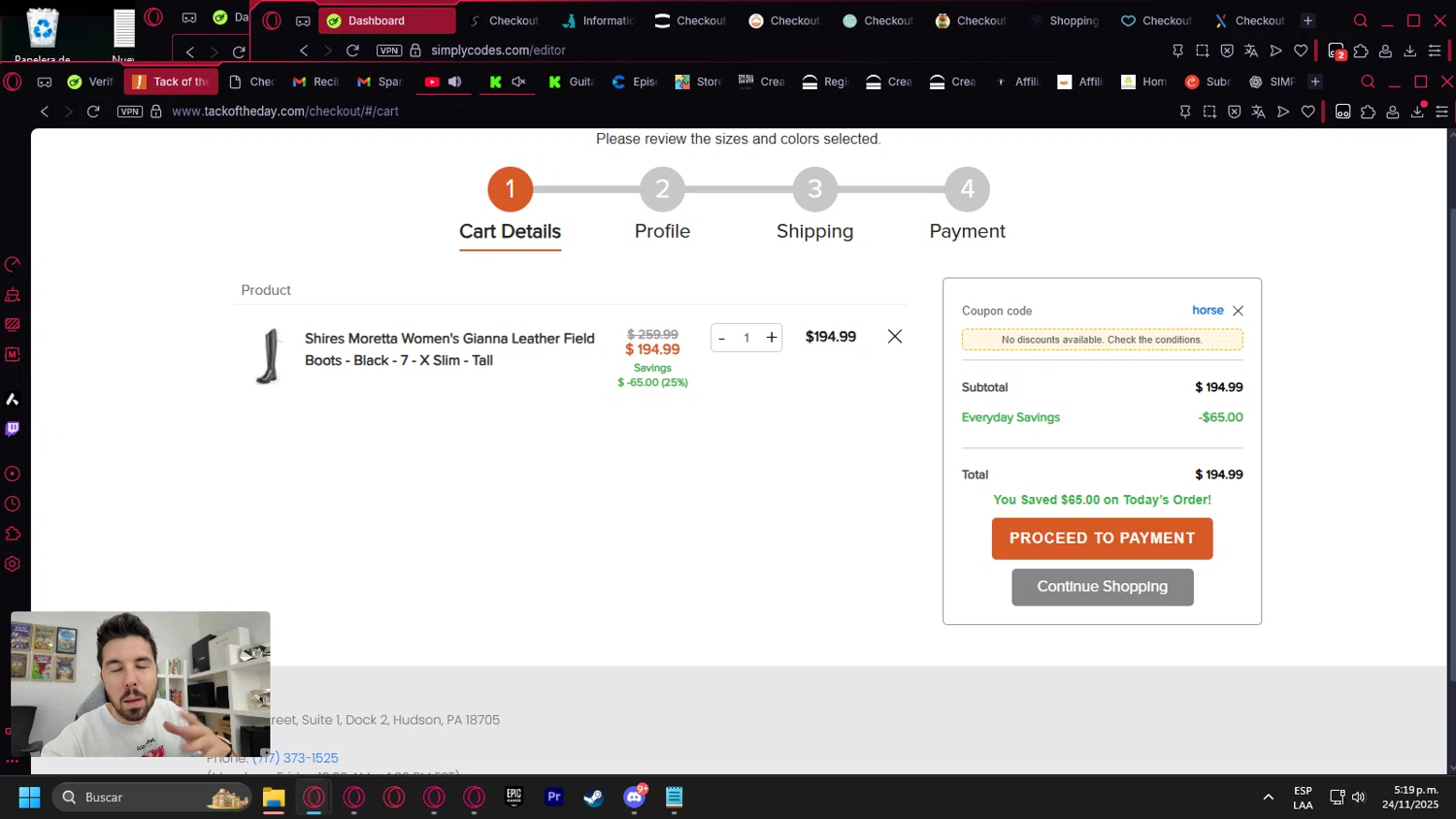The height and width of the screenshot is (819, 1456).
Task: Open Steam from the taskbar
Action: pyautogui.click(x=593, y=797)
